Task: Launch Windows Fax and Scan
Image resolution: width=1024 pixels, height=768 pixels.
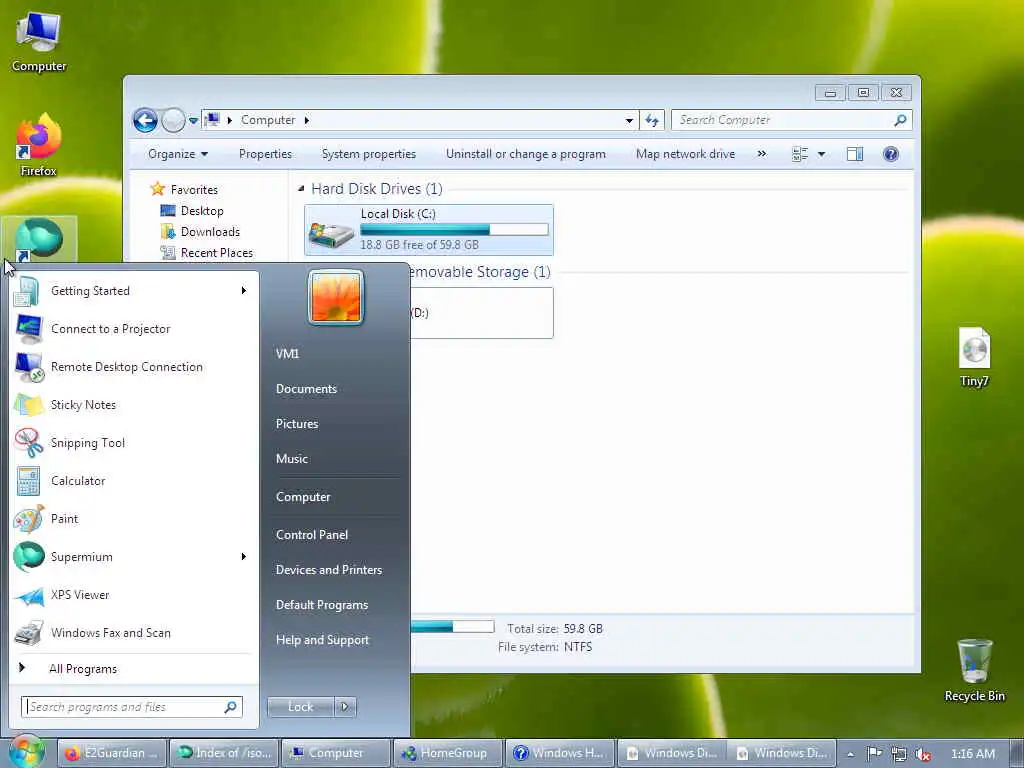Action: (x=134, y=632)
